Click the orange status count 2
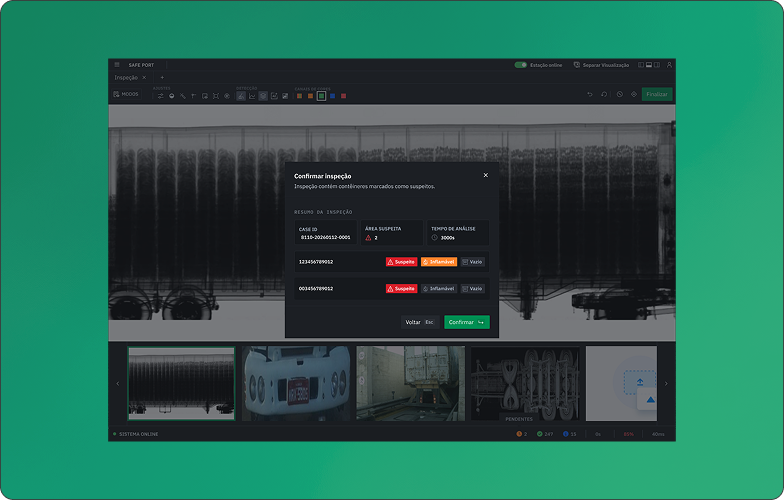The image size is (784, 500). pyautogui.click(x=522, y=434)
